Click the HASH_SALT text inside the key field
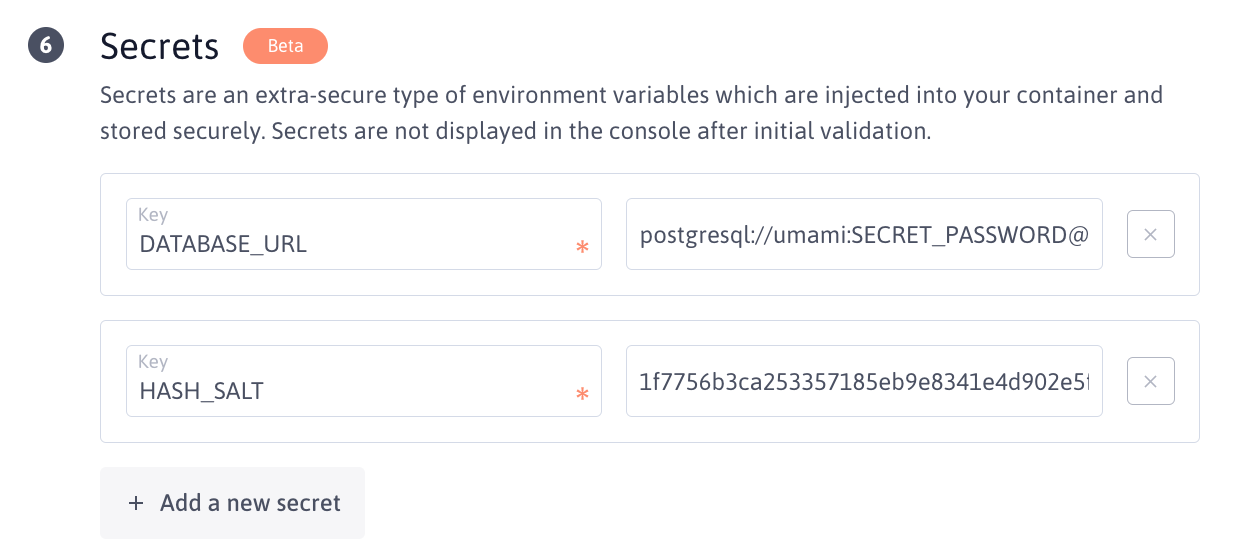 click(201, 391)
